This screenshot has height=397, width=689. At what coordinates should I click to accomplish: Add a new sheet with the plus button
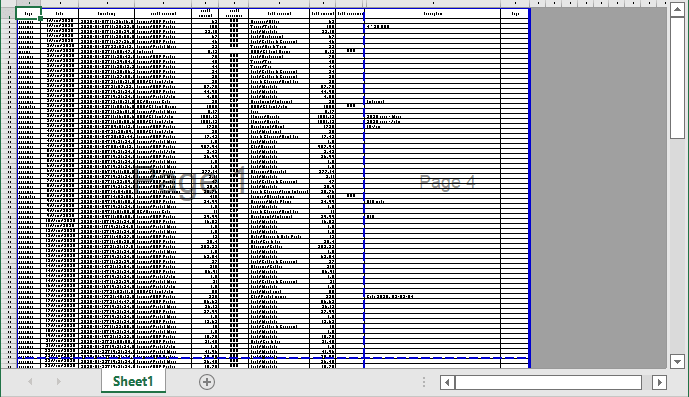[207, 382]
